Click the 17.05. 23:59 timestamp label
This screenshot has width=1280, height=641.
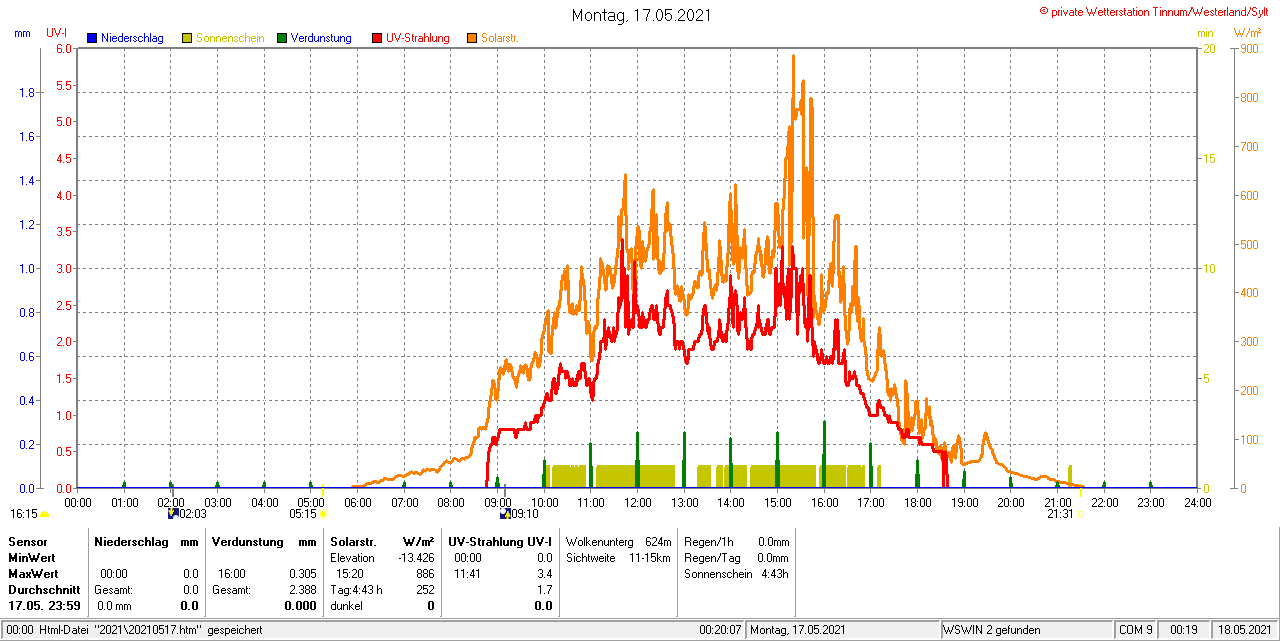click(45, 606)
